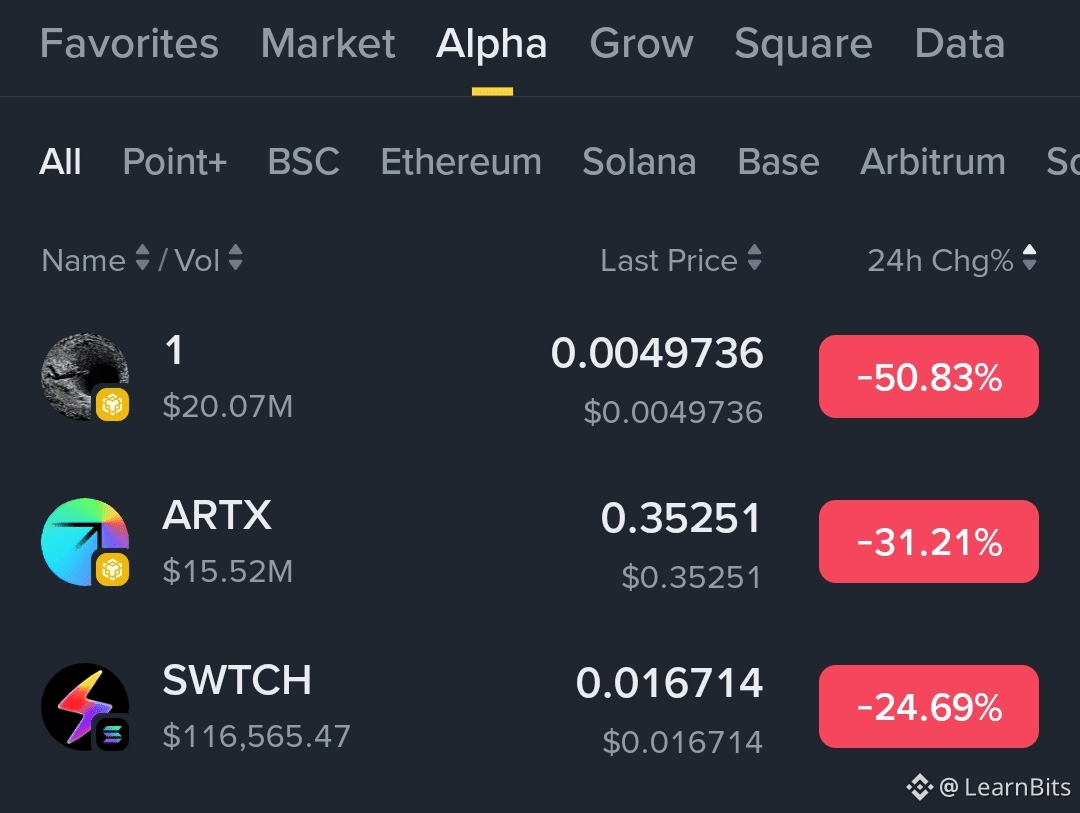Sort by Vol arrows icon
Screen dimensions: 1080x813
235,260
